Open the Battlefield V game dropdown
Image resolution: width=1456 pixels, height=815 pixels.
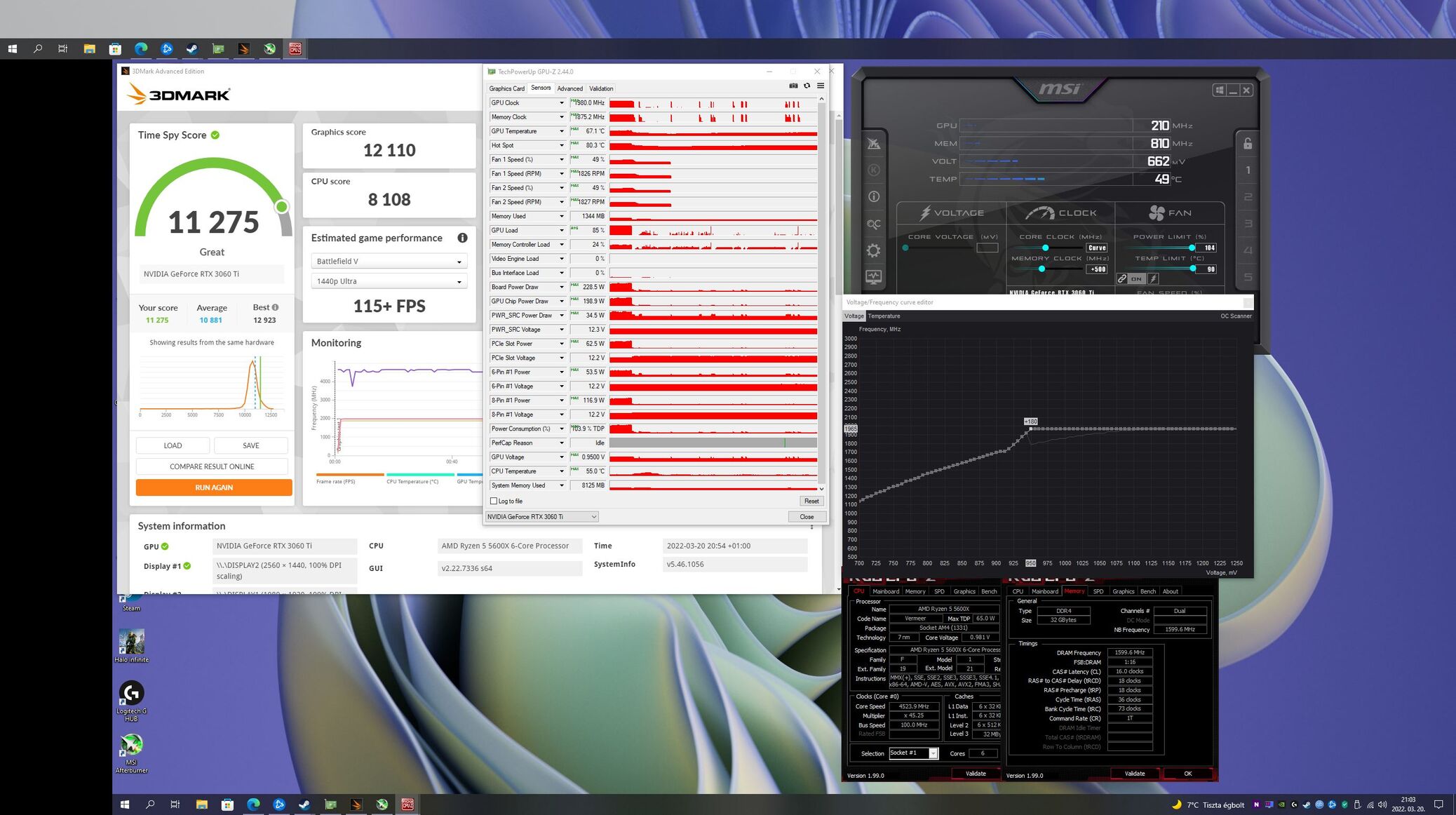coord(389,262)
